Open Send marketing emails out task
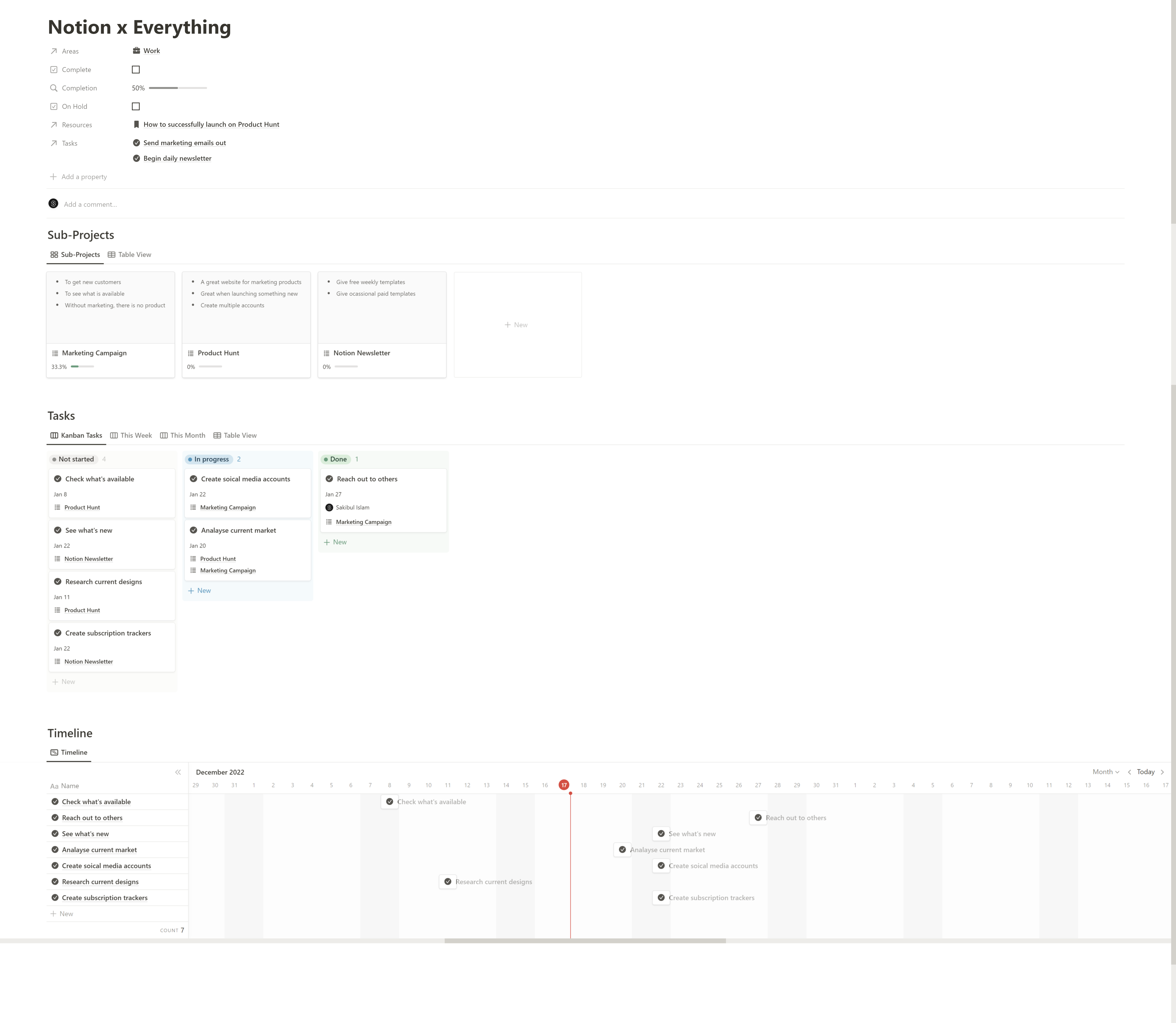 click(x=185, y=143)
